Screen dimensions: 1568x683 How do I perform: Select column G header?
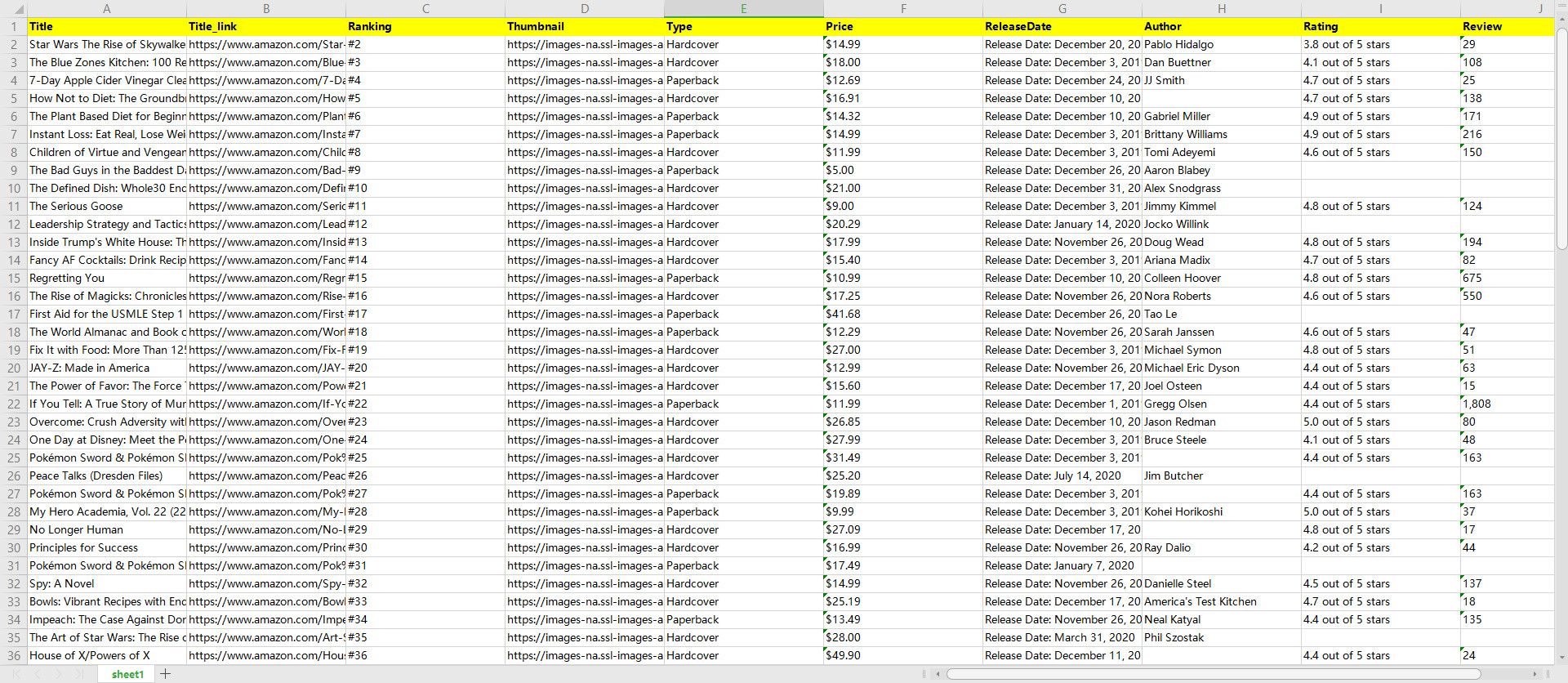1062,8
